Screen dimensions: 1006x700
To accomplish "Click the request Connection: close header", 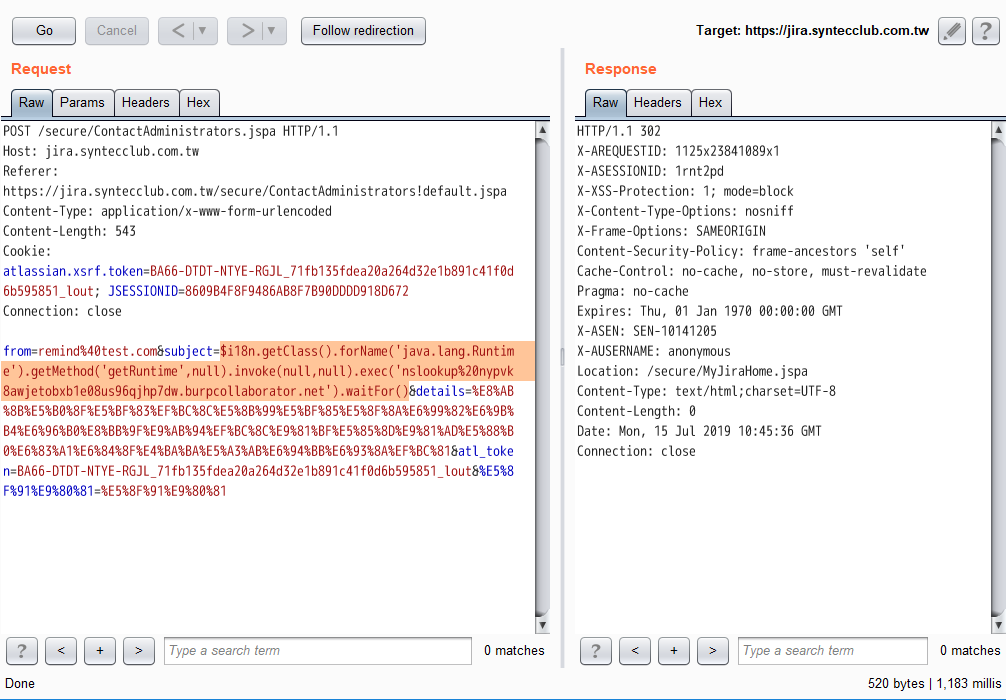I will 62,311.
